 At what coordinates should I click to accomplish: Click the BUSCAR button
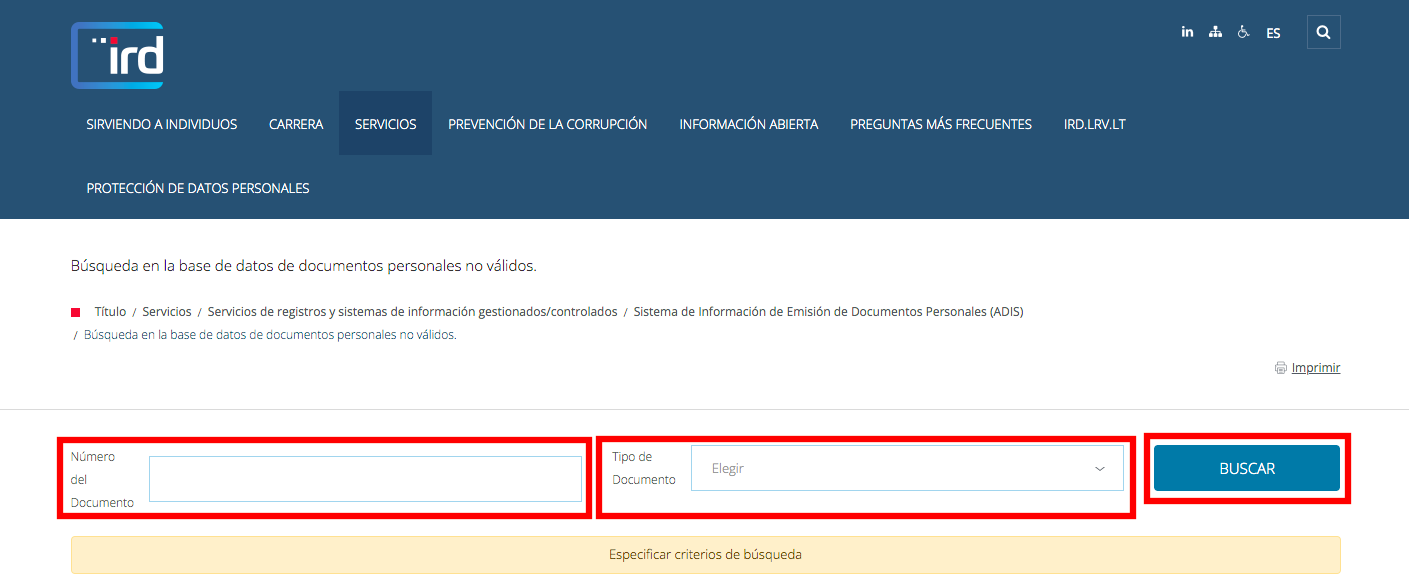coord(1247,468)
